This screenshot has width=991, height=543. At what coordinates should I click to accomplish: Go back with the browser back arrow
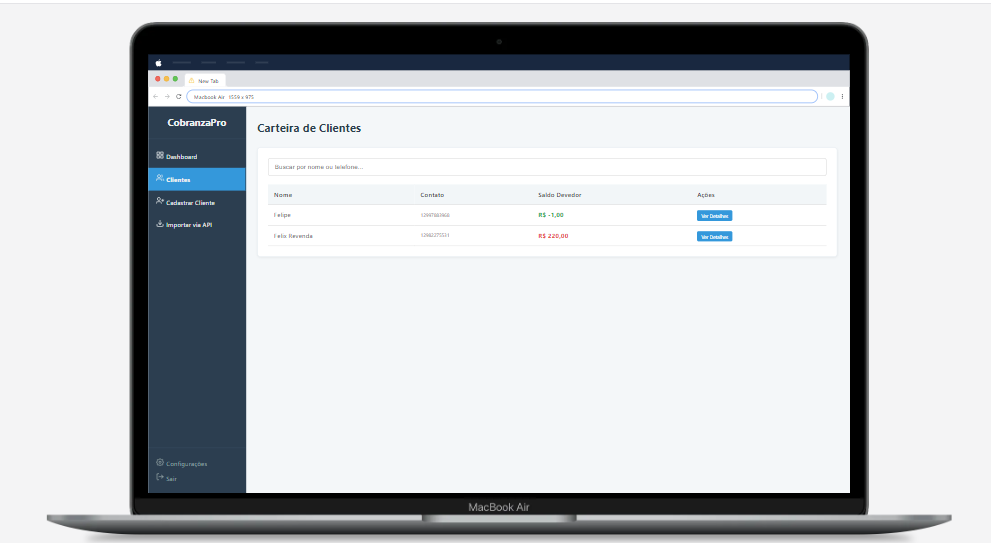point(155,96)
